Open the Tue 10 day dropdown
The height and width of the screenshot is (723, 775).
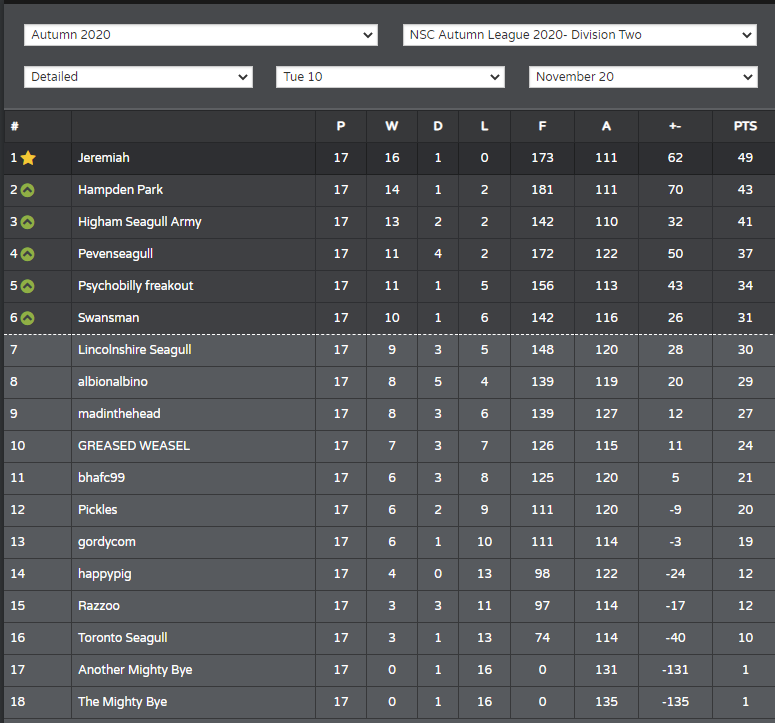pos(390,77)
